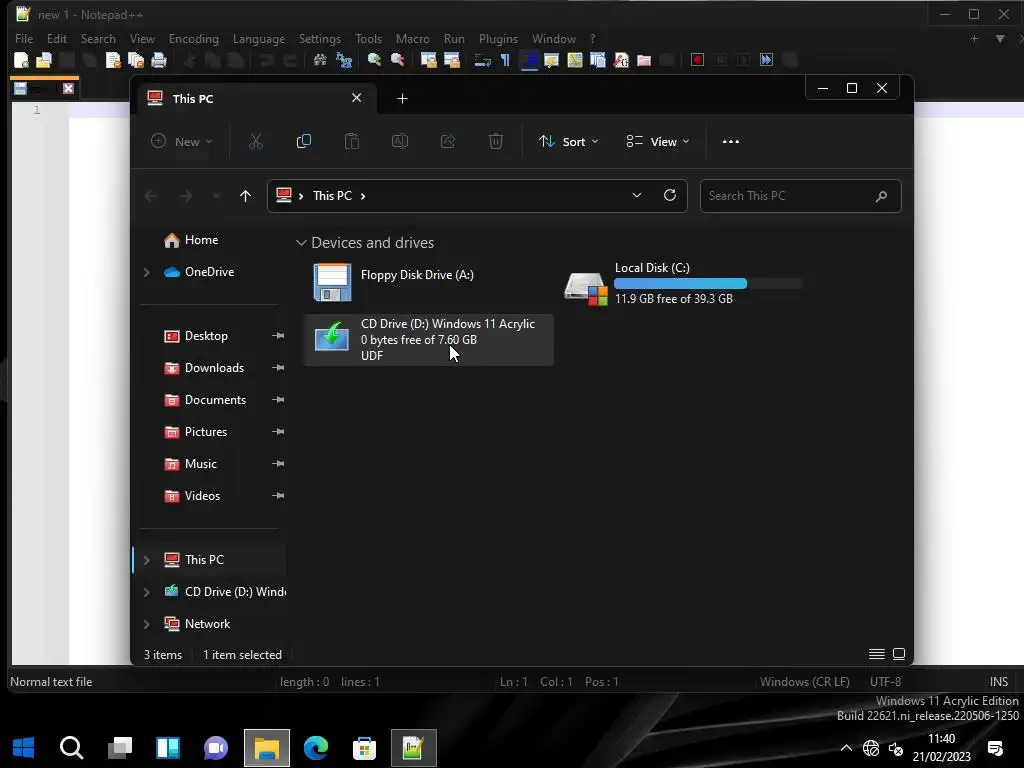The width and height of the screenshot is (1024, 768).
Task: Open the Sort dropdown in Explorer
Action: click(568, 142)
